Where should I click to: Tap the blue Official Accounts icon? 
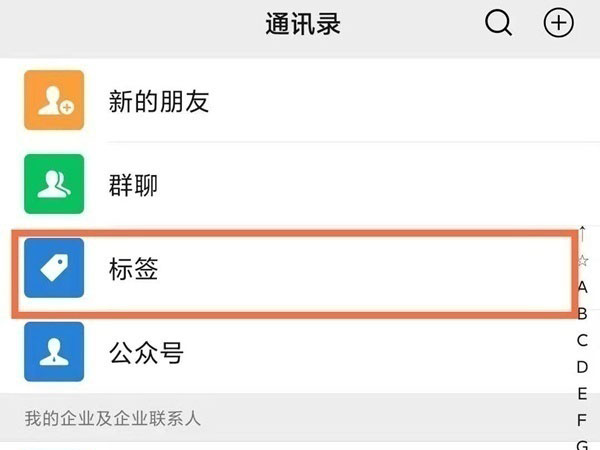pos(54,353)
